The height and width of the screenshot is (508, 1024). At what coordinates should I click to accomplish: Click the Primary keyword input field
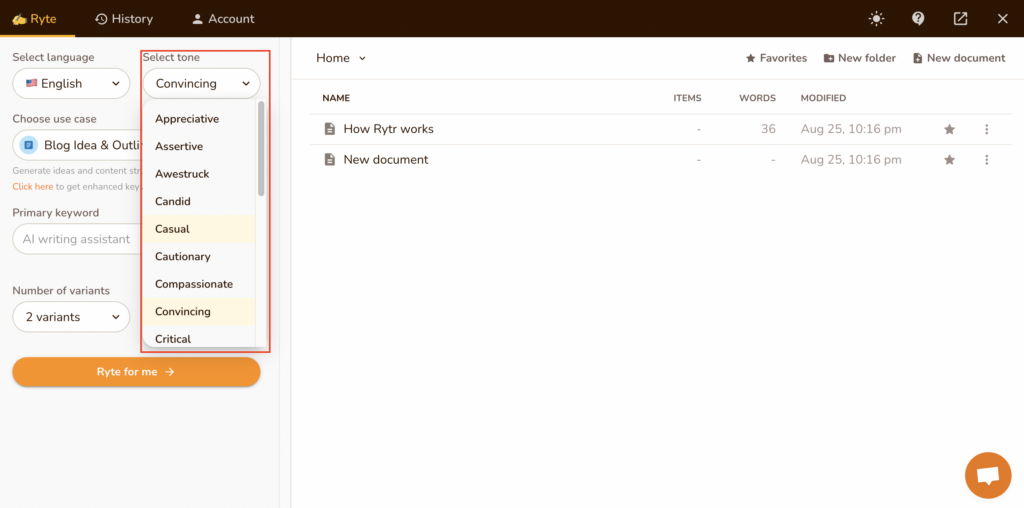[76, 239]
